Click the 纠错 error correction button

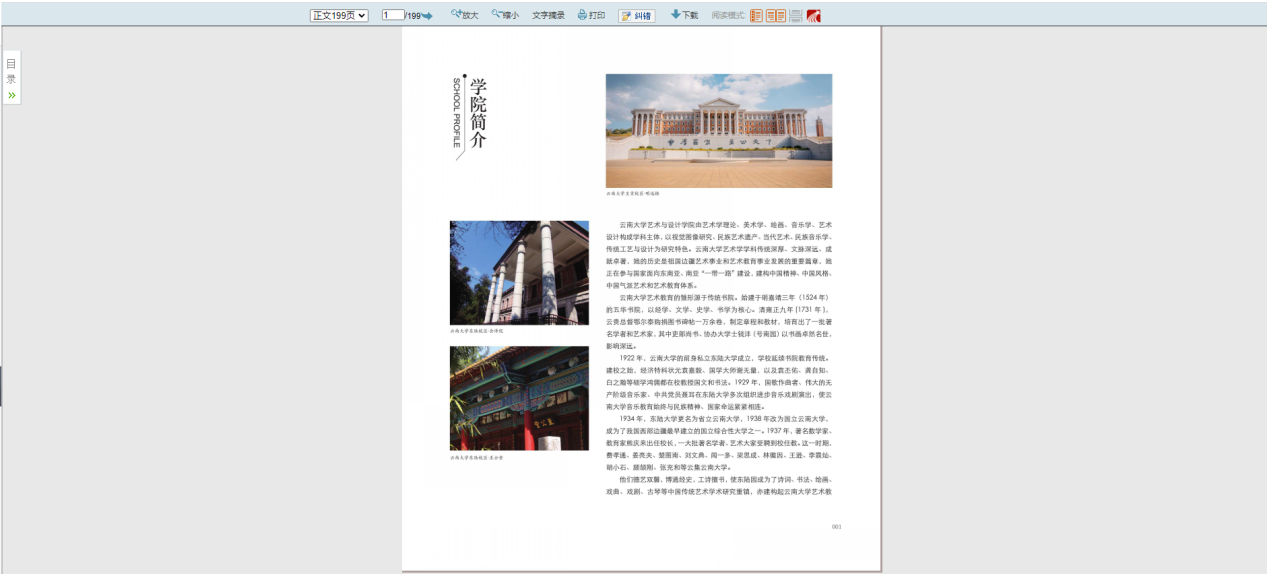coord(637,15)
